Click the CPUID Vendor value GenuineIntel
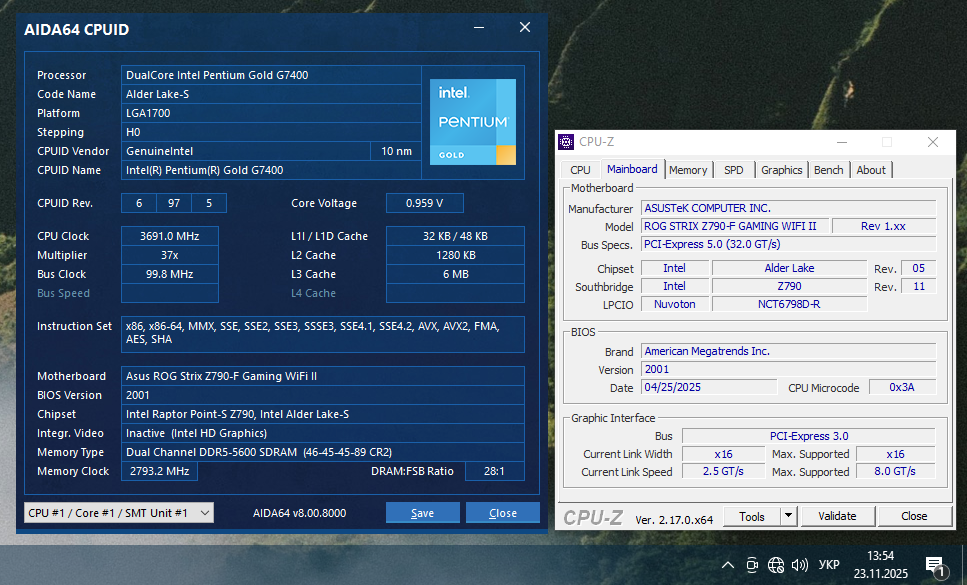 click(246, 151)
